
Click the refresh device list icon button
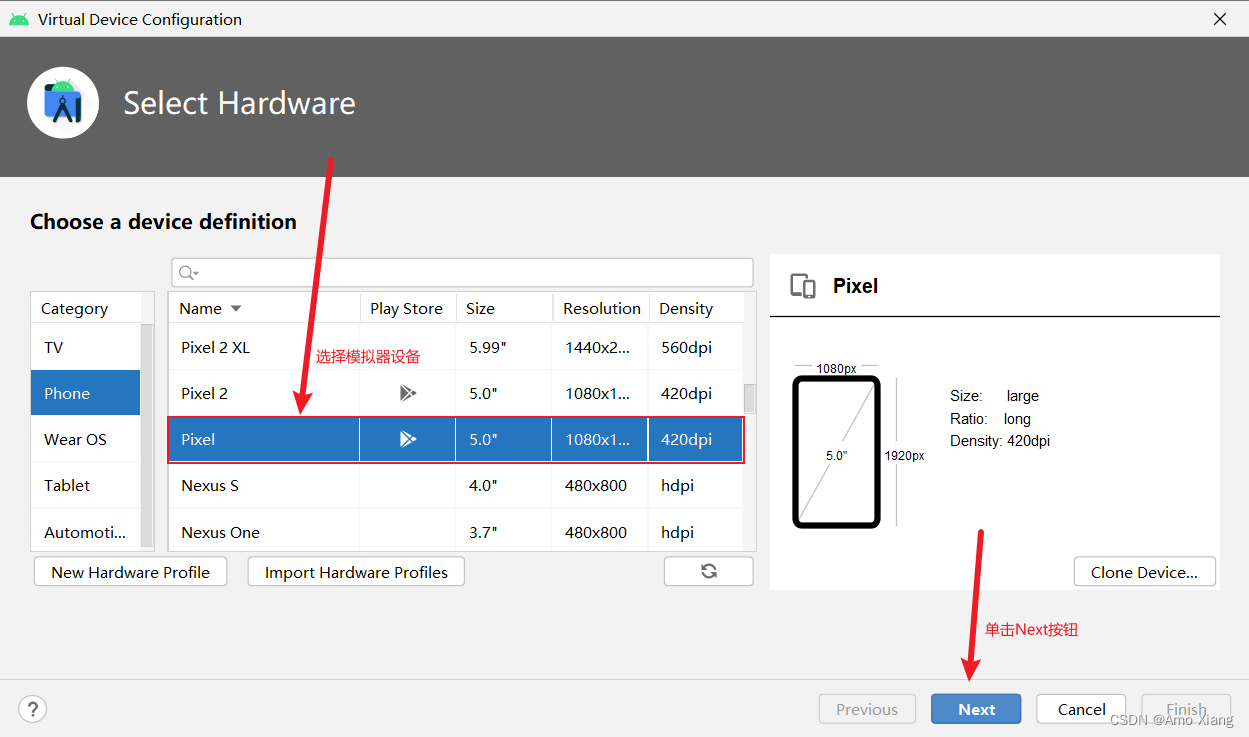(x=708, y=571)
